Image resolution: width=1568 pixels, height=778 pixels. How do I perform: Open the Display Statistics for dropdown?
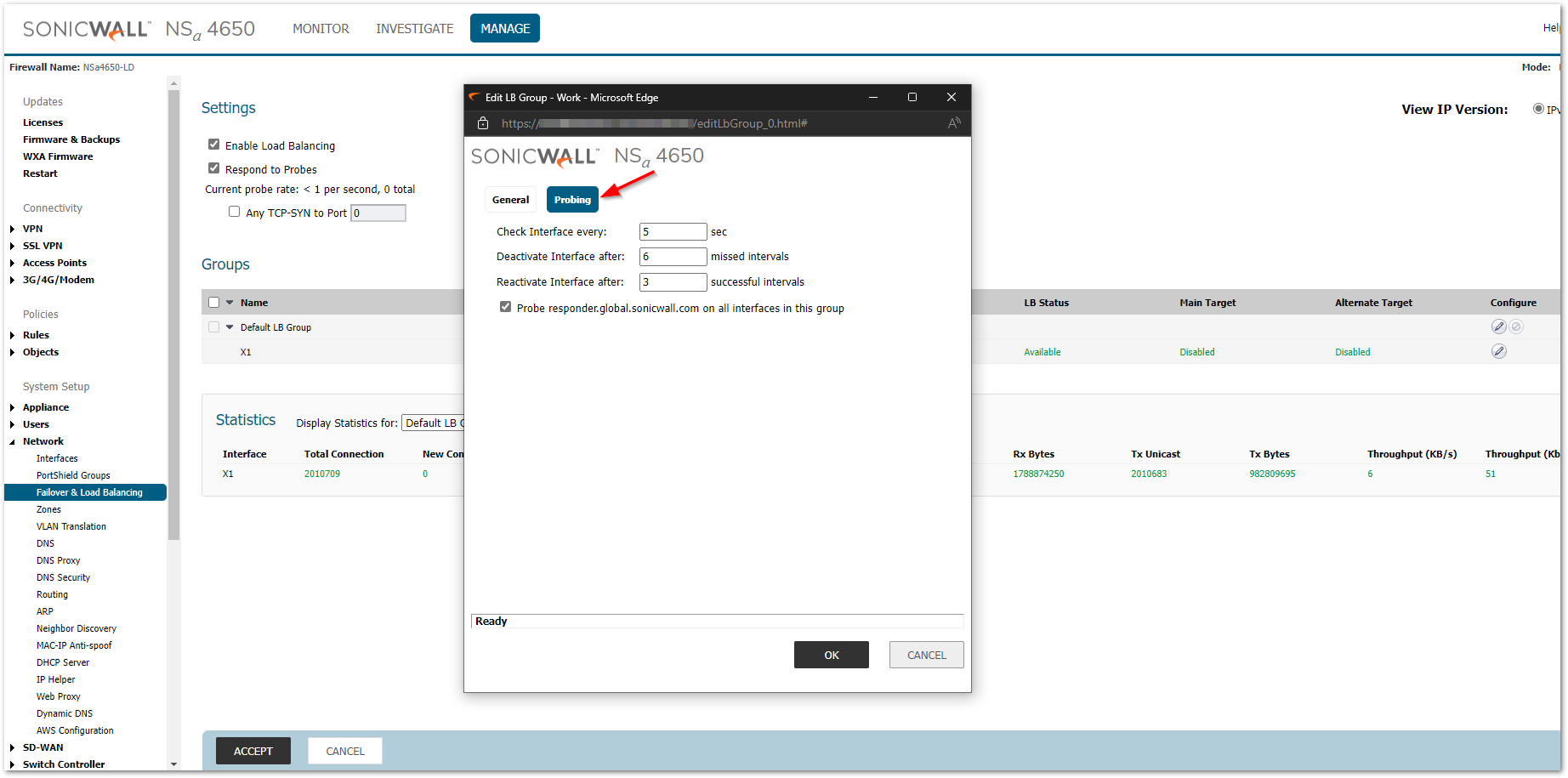pos(434,423)
